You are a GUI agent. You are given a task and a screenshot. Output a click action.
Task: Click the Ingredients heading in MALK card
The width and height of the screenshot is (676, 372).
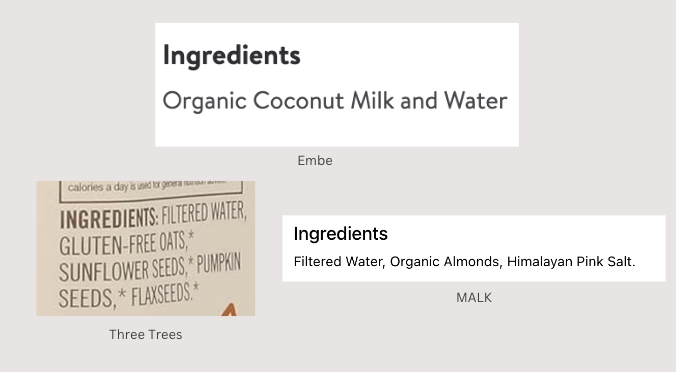[341, 234]
